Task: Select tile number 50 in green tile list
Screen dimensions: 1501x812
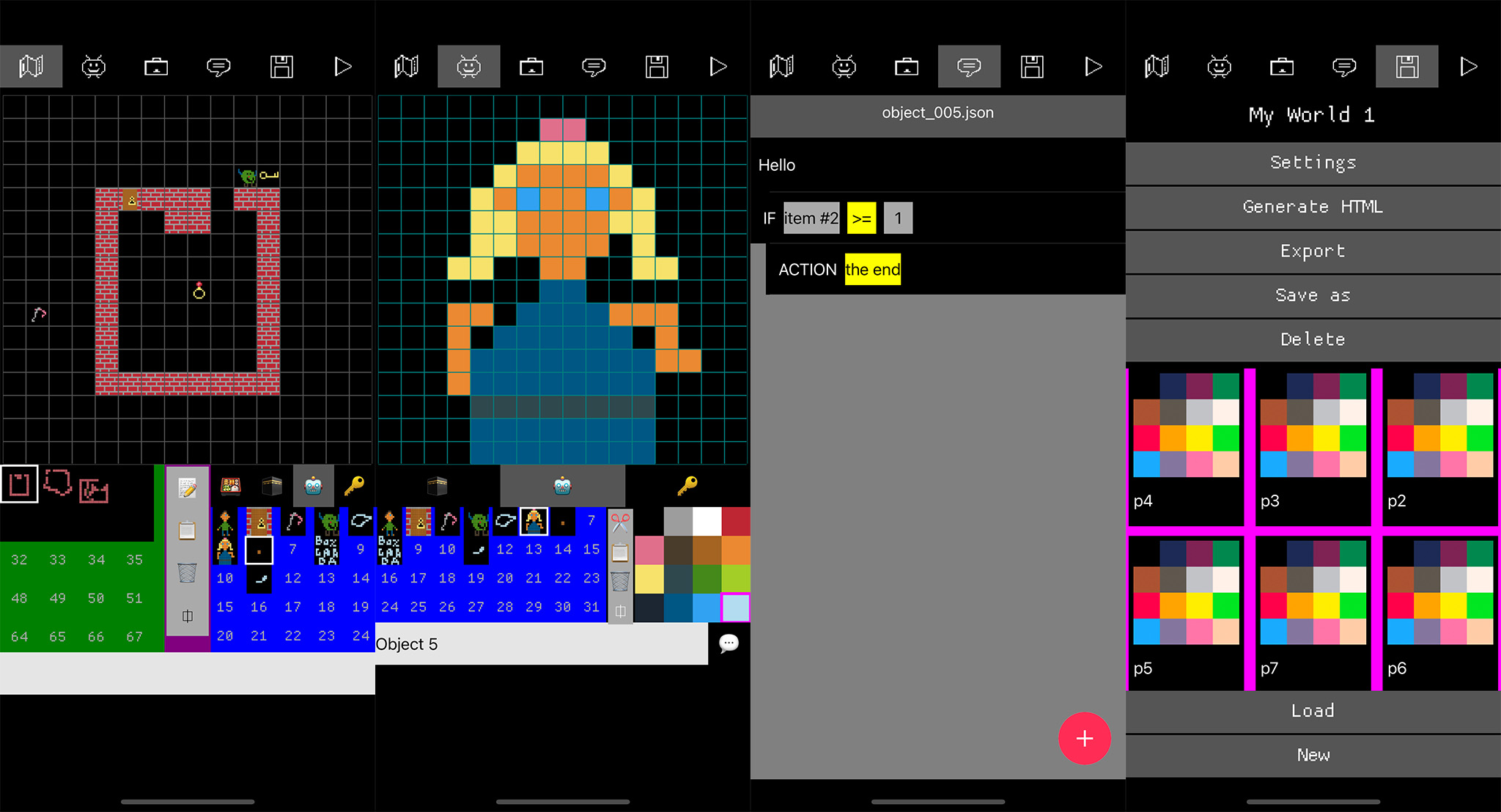Action: coord(96,598)
